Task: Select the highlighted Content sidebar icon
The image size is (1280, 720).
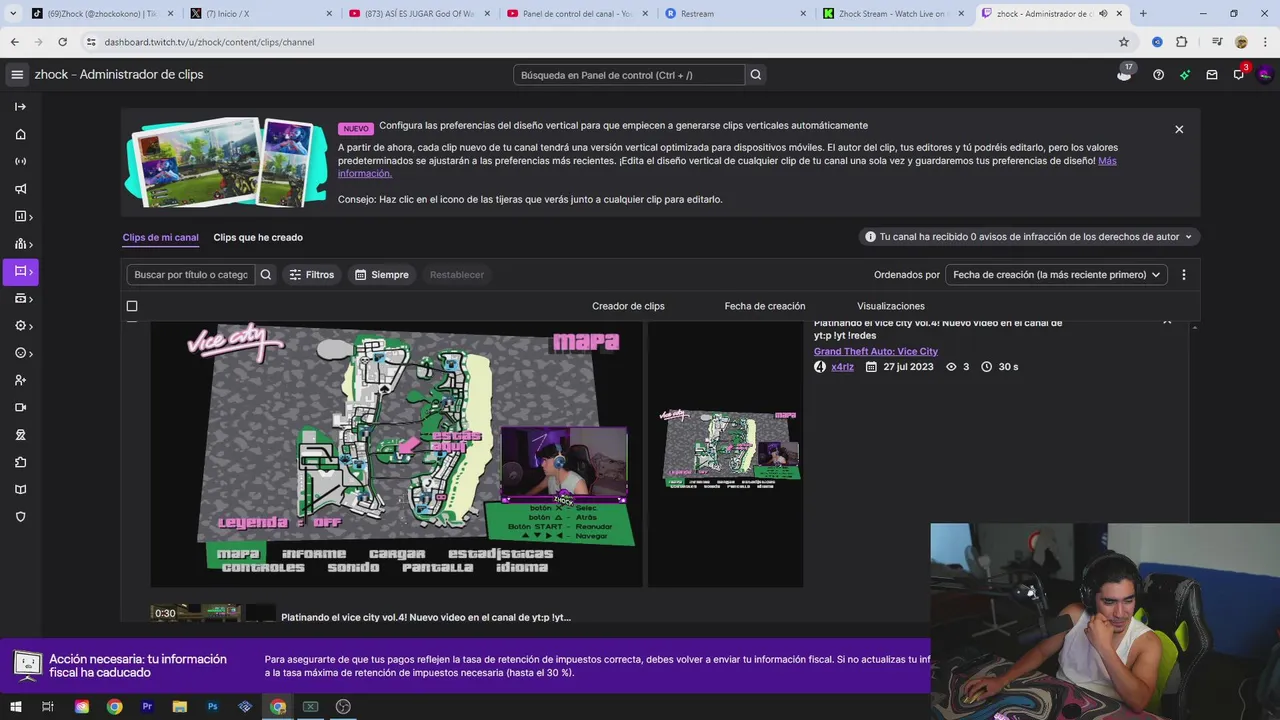Action: [x=19, y=271]
